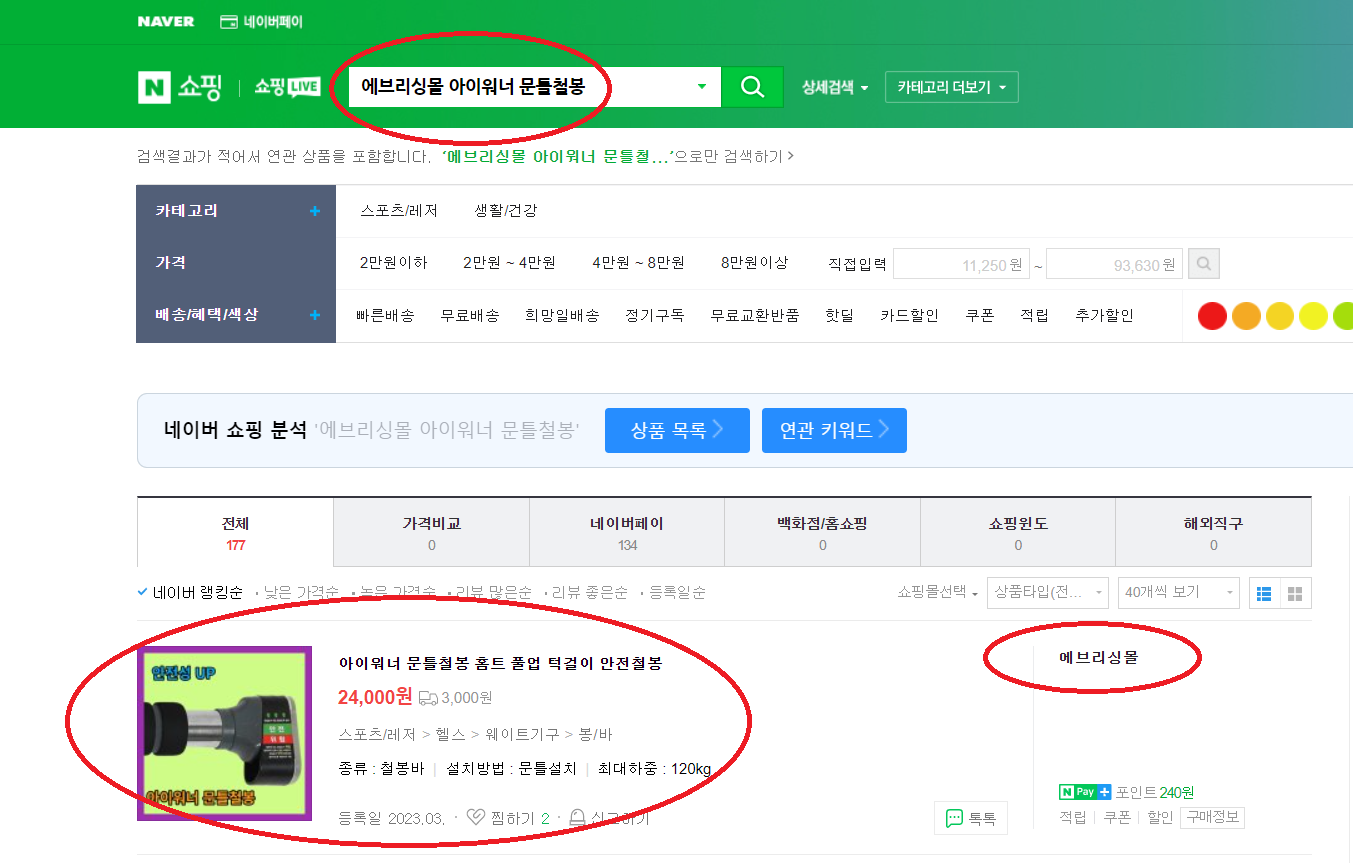Open 쇼핑몰선택 dropdown
Image resolution: width=1353 pixels, height=863 pixels.
point(938,593)
